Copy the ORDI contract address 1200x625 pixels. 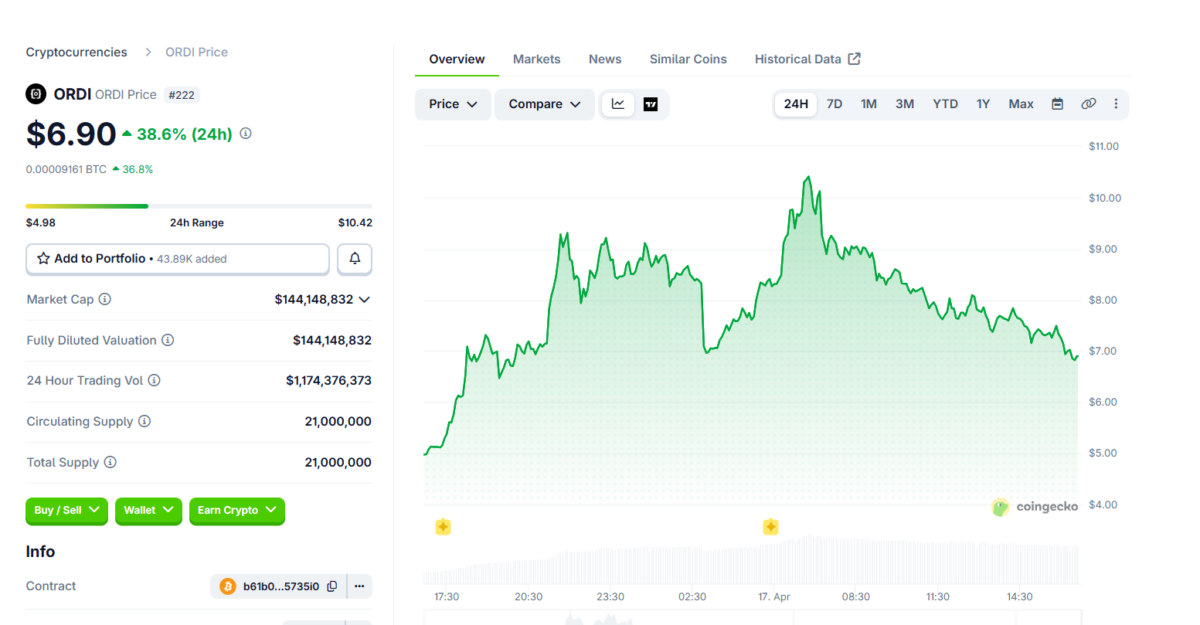[x=332, y=586]
